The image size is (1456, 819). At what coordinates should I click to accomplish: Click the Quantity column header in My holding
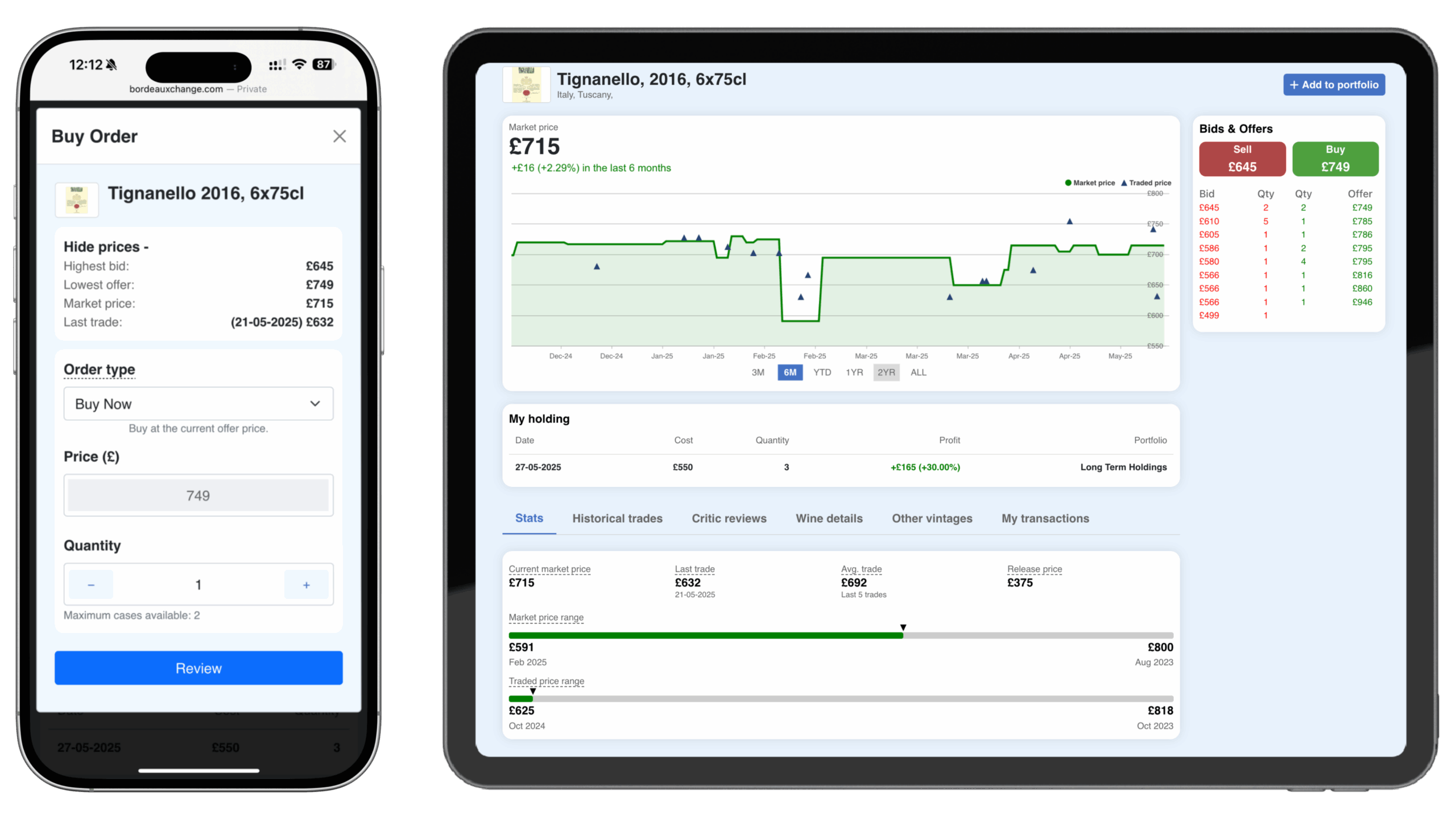pos(772,440)
